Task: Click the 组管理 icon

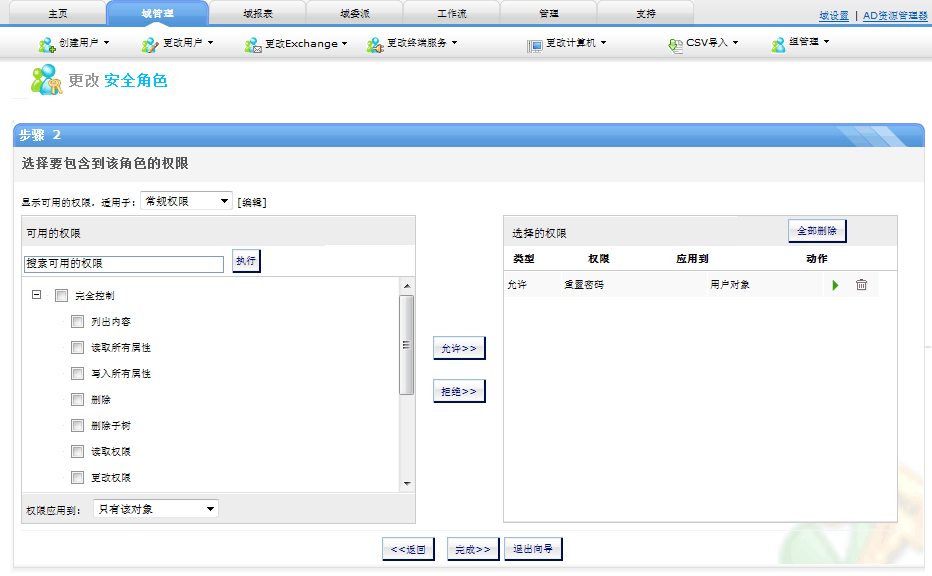Action: pyautogui.click(x=778, y=45)
